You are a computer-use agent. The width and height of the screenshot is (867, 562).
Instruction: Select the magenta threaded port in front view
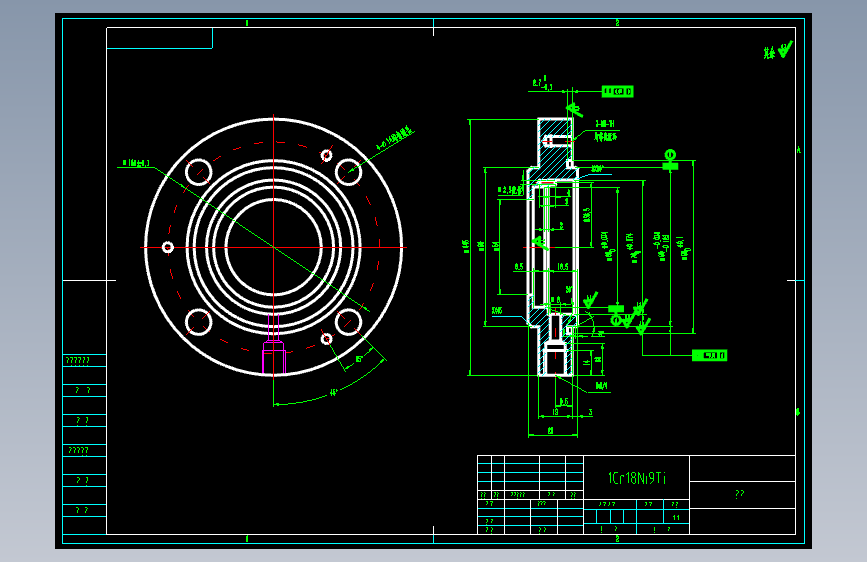[x=274, y=346]
